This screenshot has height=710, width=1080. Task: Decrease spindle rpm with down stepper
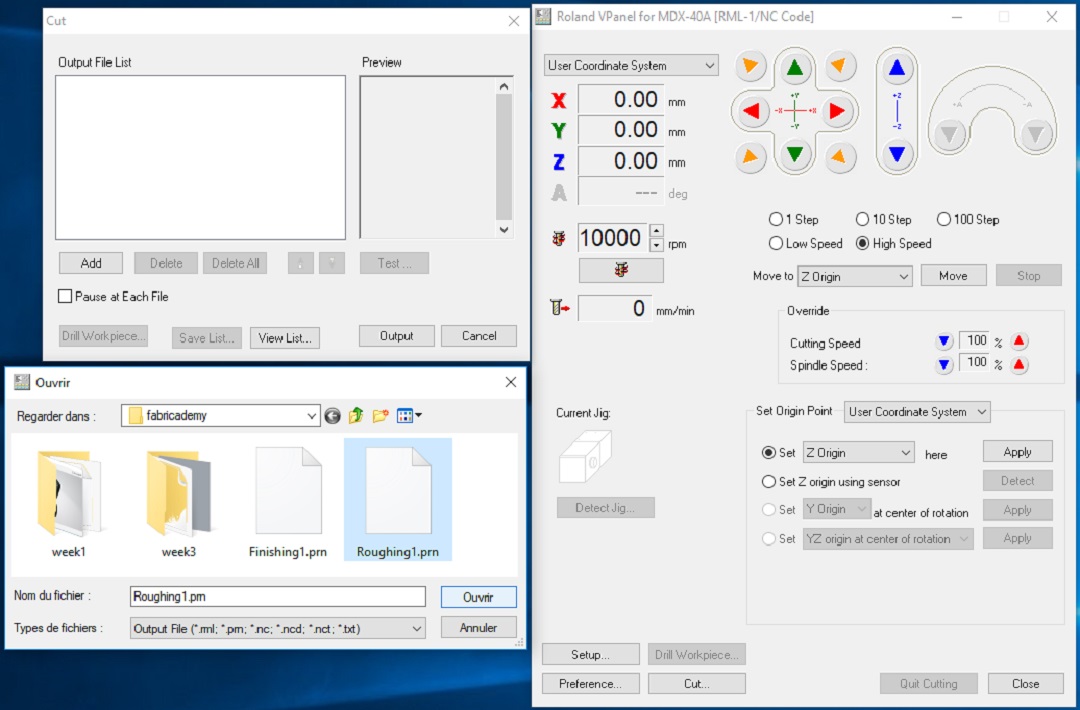(656, 244)
